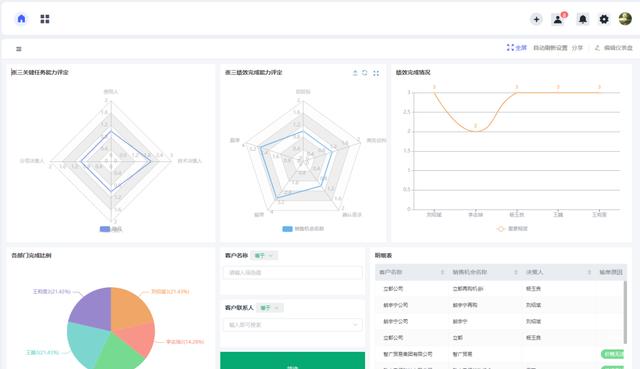Click the 各部门完成比例 card title

point(31,256)
